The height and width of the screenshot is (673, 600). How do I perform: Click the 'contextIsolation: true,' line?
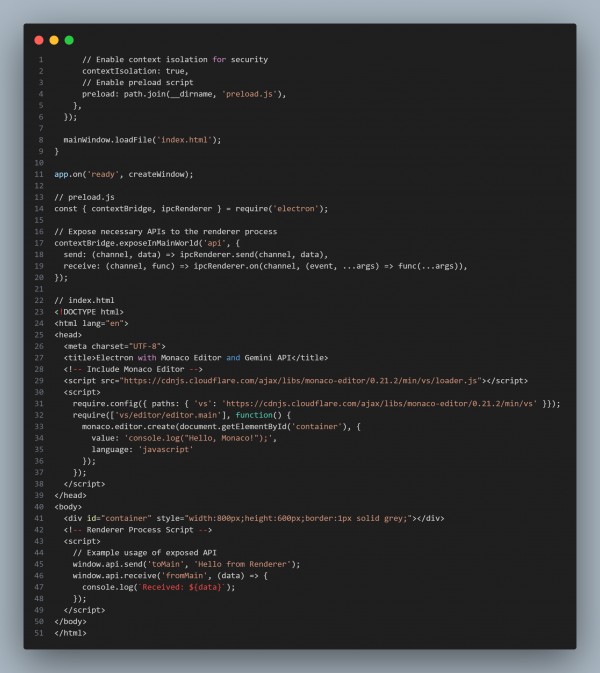point(135,71)
